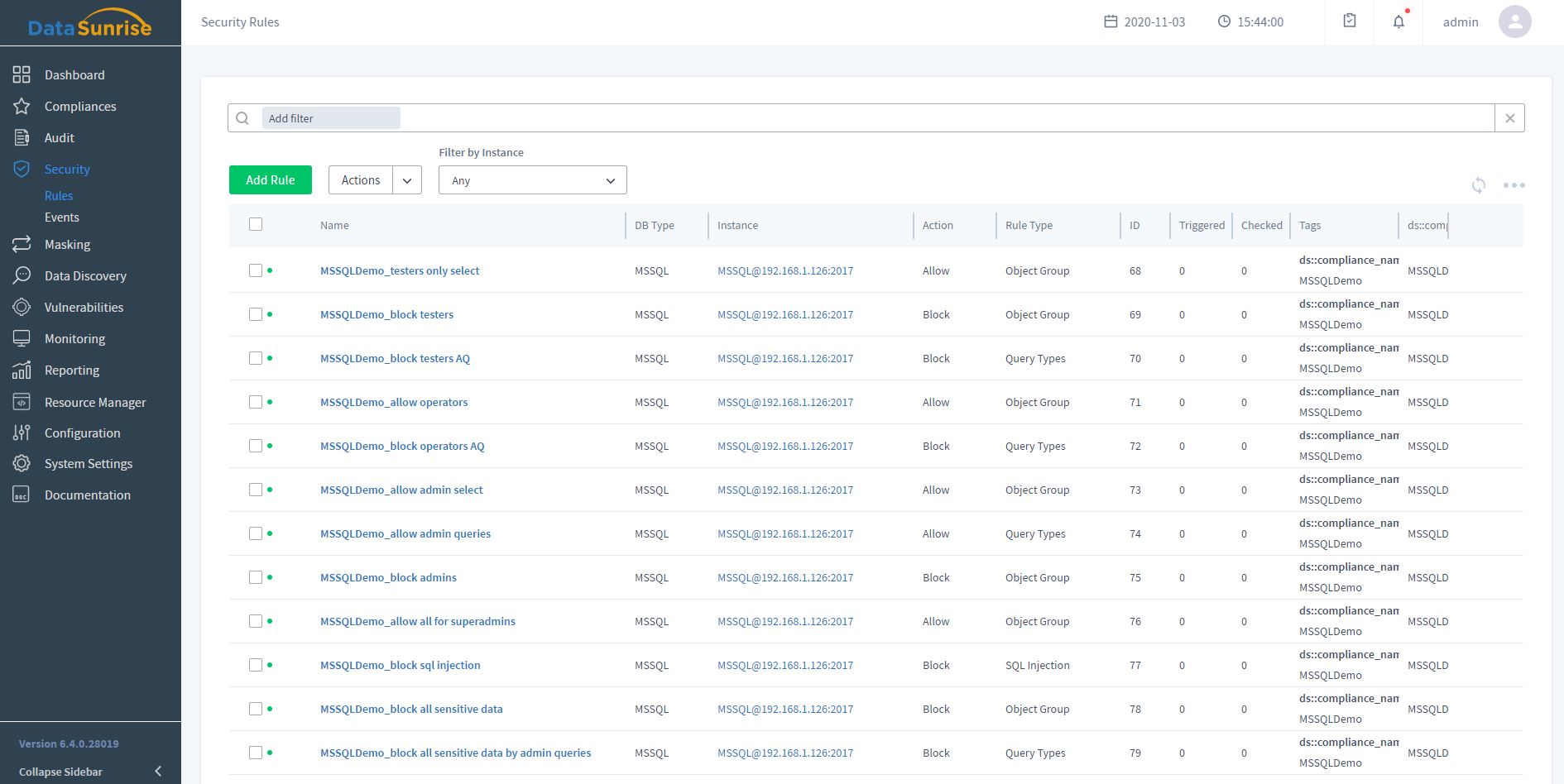This screenshot has height=784, width=1564.
Task: Click the search magnifier icon
Action: click(242, 118)
